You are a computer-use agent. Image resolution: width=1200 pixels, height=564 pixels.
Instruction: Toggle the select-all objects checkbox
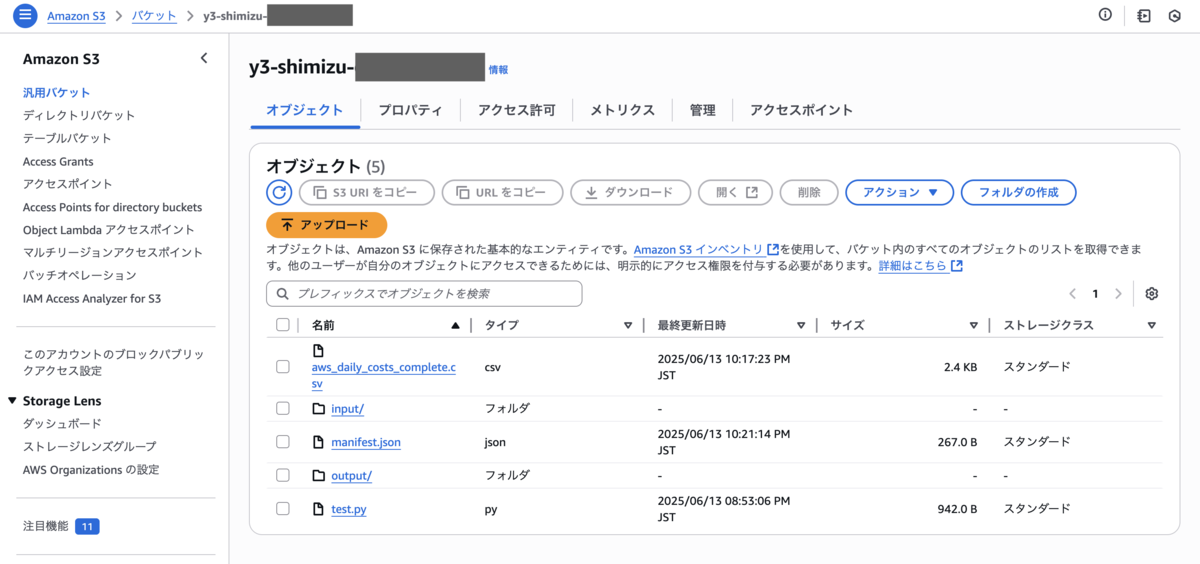pos(282,325)
